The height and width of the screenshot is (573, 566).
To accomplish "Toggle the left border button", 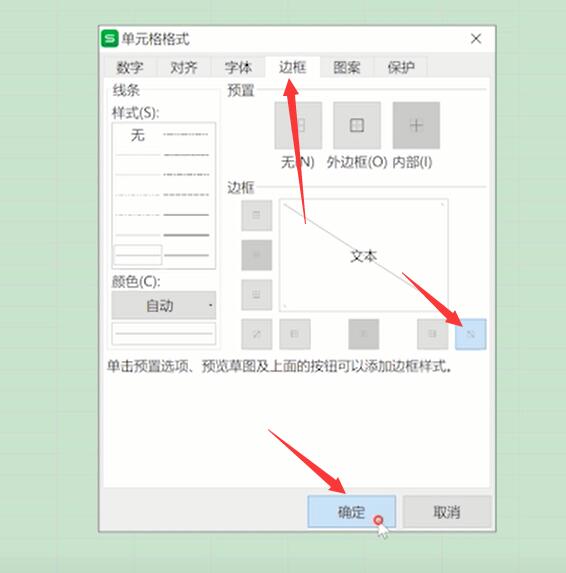I will point(295,334).
